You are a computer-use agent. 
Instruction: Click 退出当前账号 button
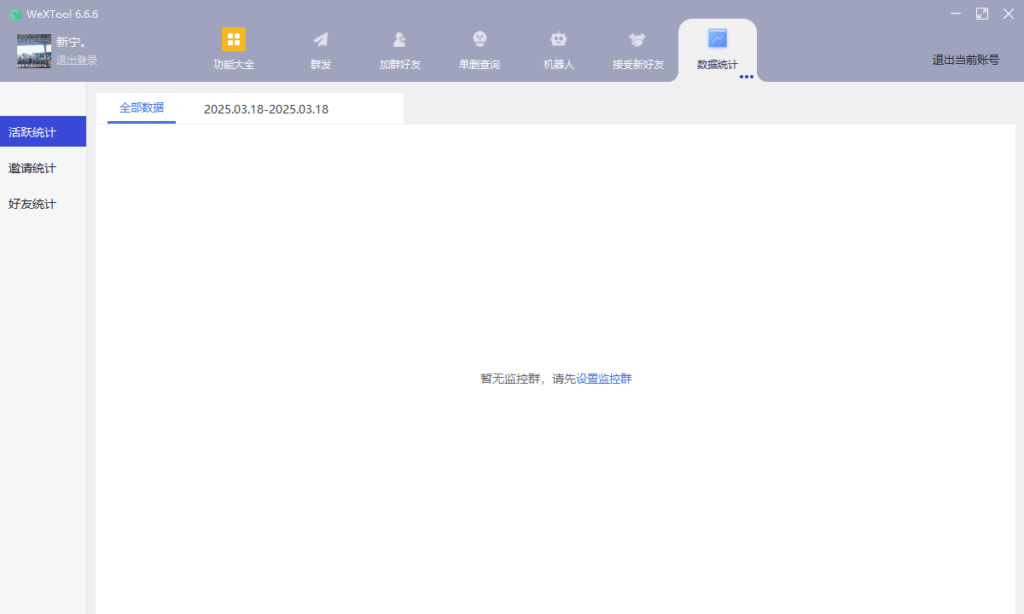pos(965,60)
